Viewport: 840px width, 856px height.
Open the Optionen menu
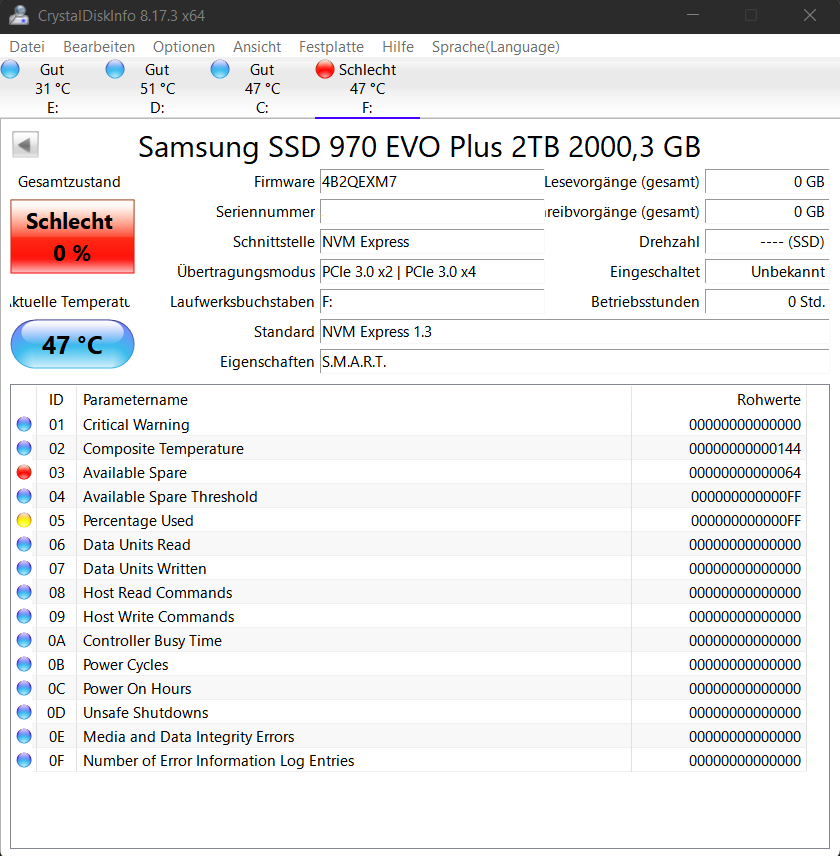(x=183, y=47)
